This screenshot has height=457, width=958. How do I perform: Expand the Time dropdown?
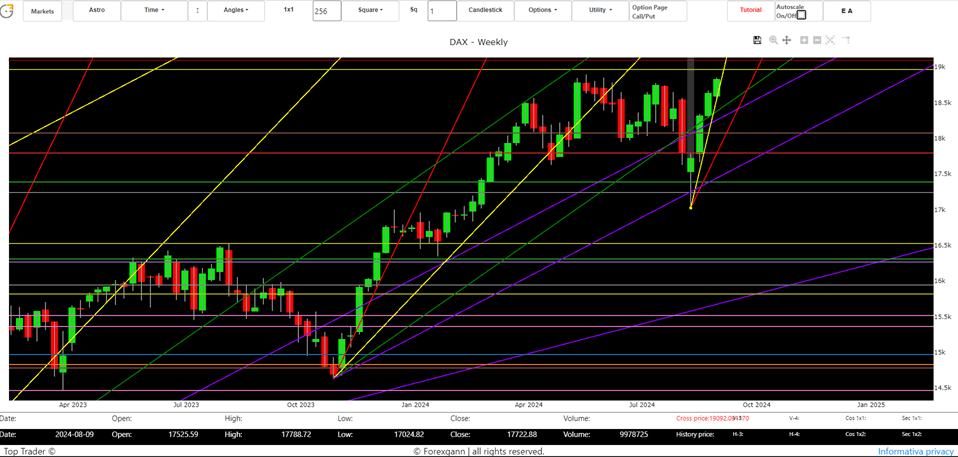point(153,10)
